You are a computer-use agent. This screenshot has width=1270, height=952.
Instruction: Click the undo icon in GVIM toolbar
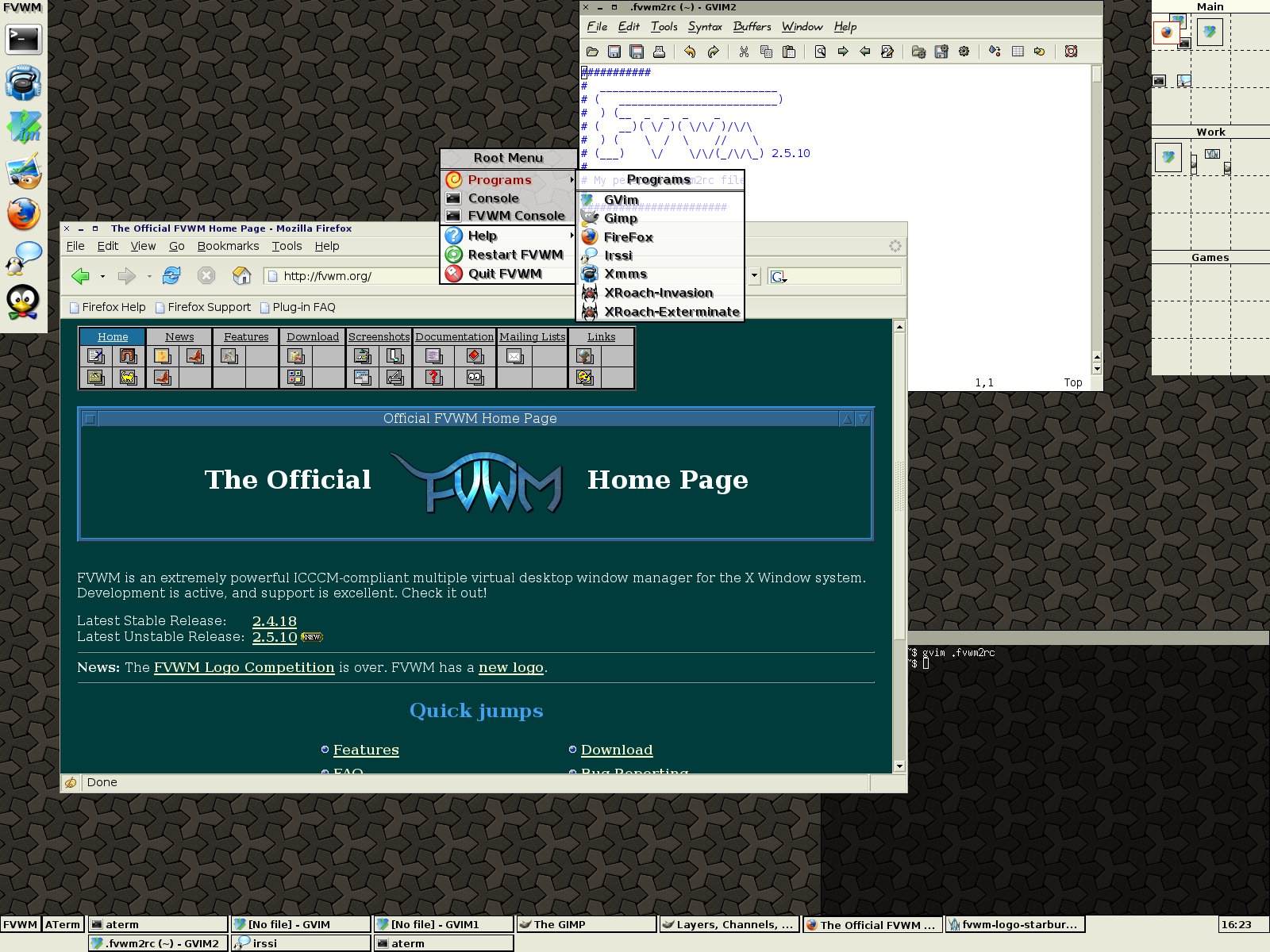pyautogui.click(x=690, y=52)
